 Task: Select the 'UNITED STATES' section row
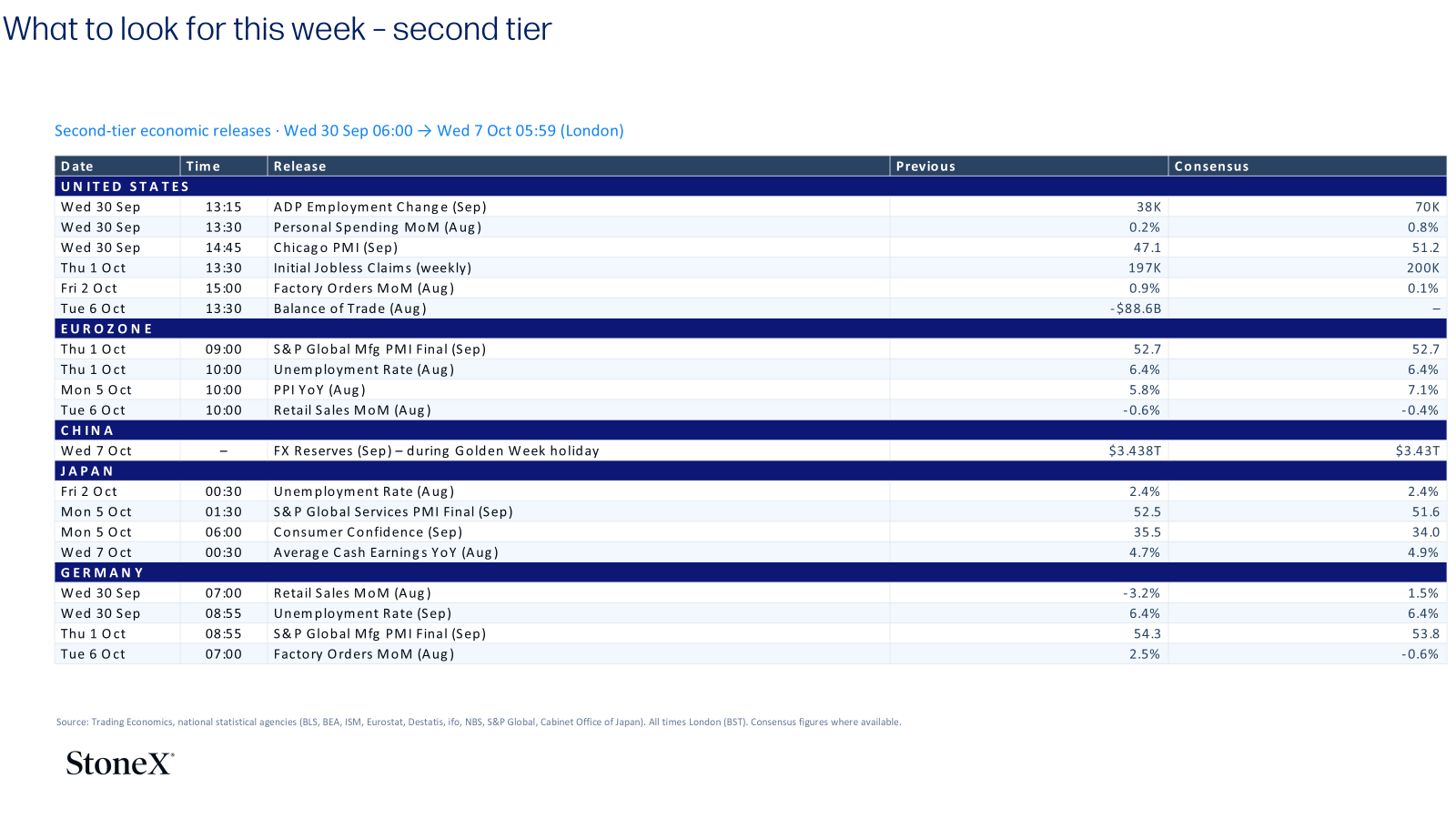(751, 187)
